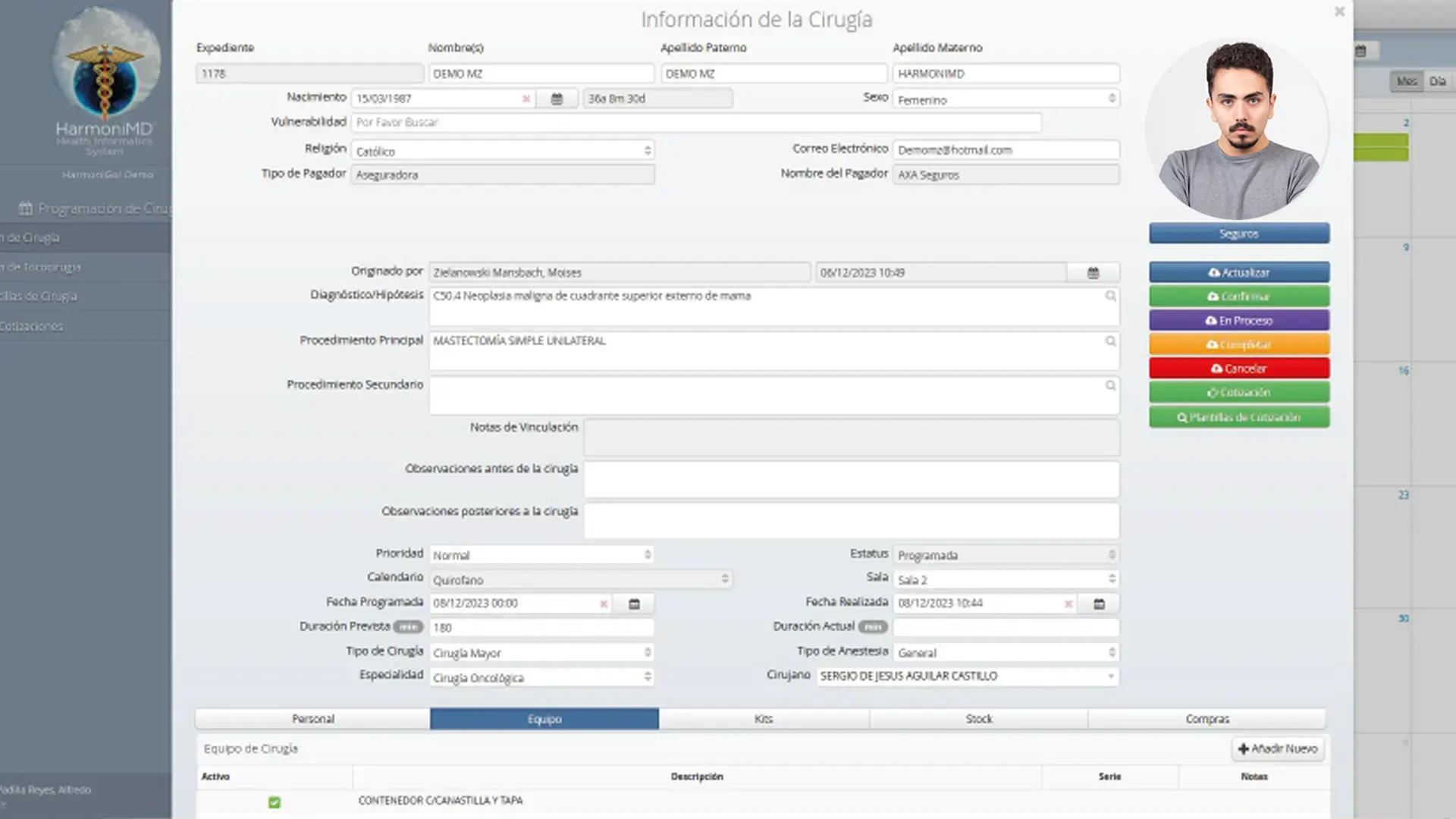The height and width of the screenshot is (819, 1456).
Task: Click the Notas column header
Action: coord(1254,777)
